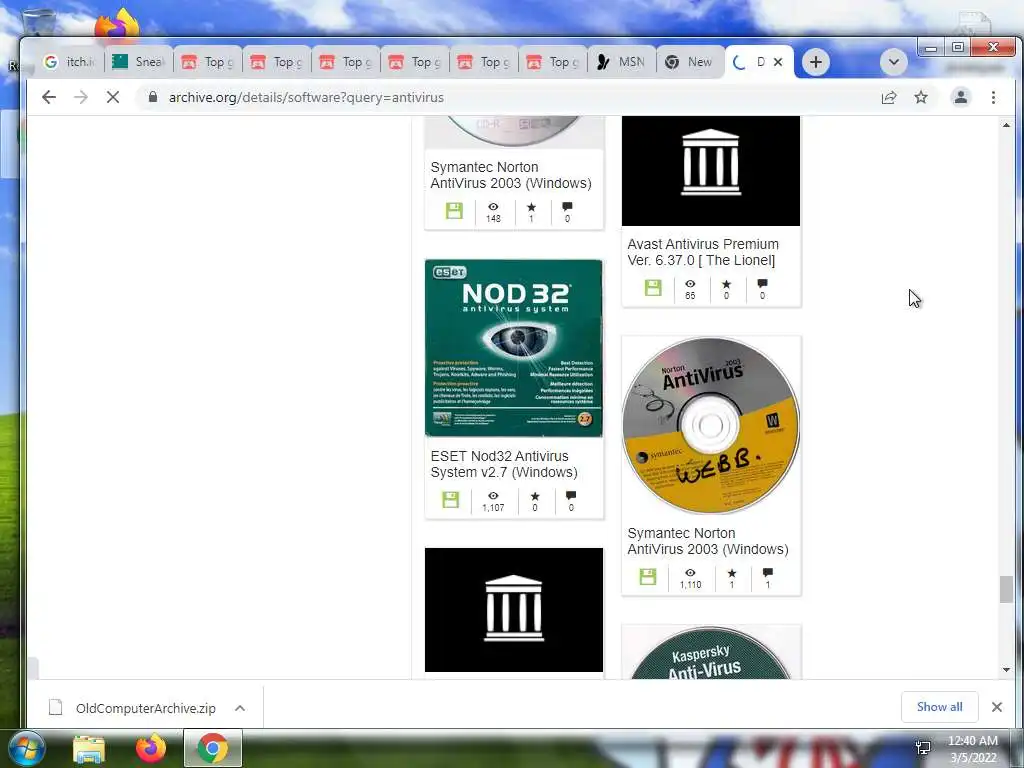Close the current loading tab

pos(778,62)
